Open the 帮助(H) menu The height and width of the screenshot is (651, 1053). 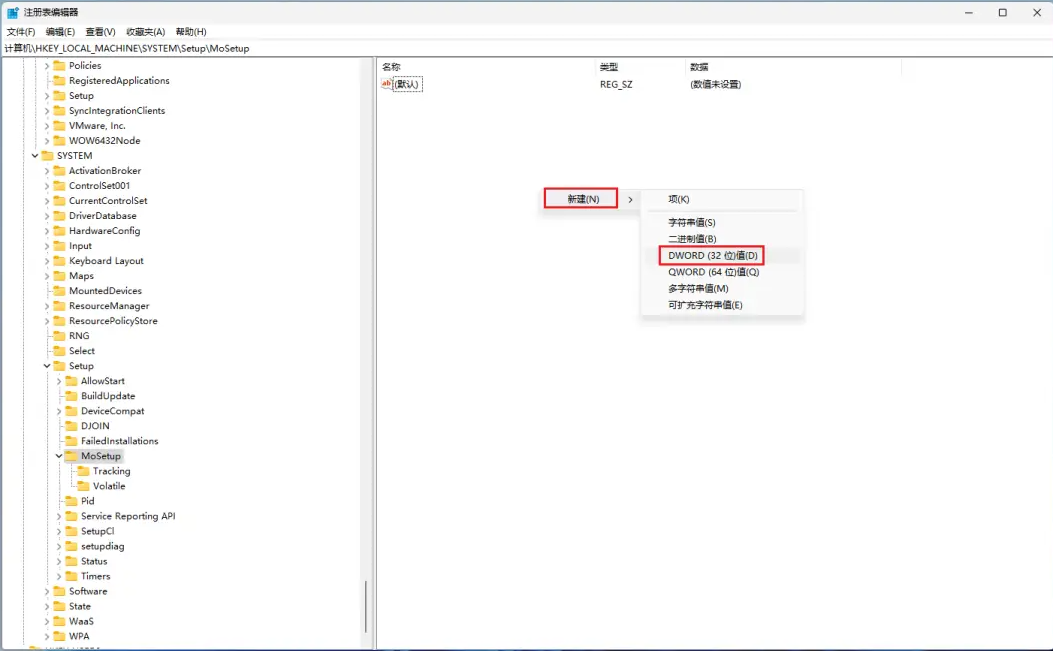coord(191,32)
